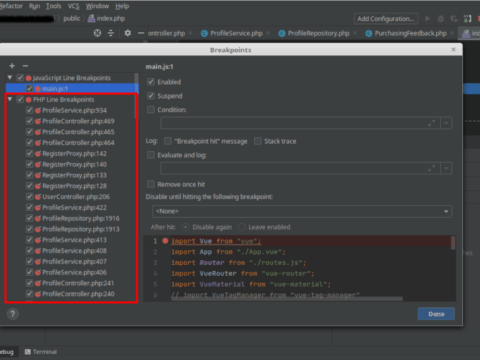Click the project panel settings gear icon
This screenshot has height=360, width=480.
[127, 33]
